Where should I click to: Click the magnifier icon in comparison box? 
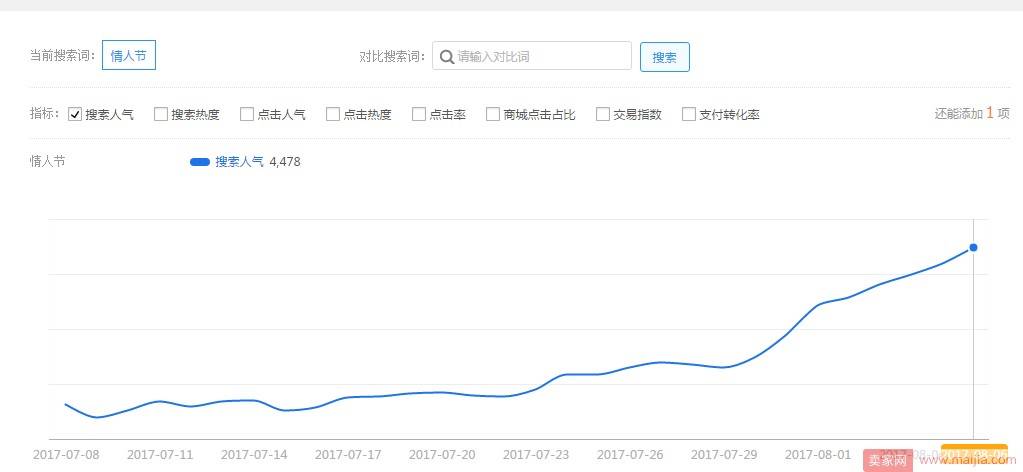pyautogui.click(x=447, y=57)
